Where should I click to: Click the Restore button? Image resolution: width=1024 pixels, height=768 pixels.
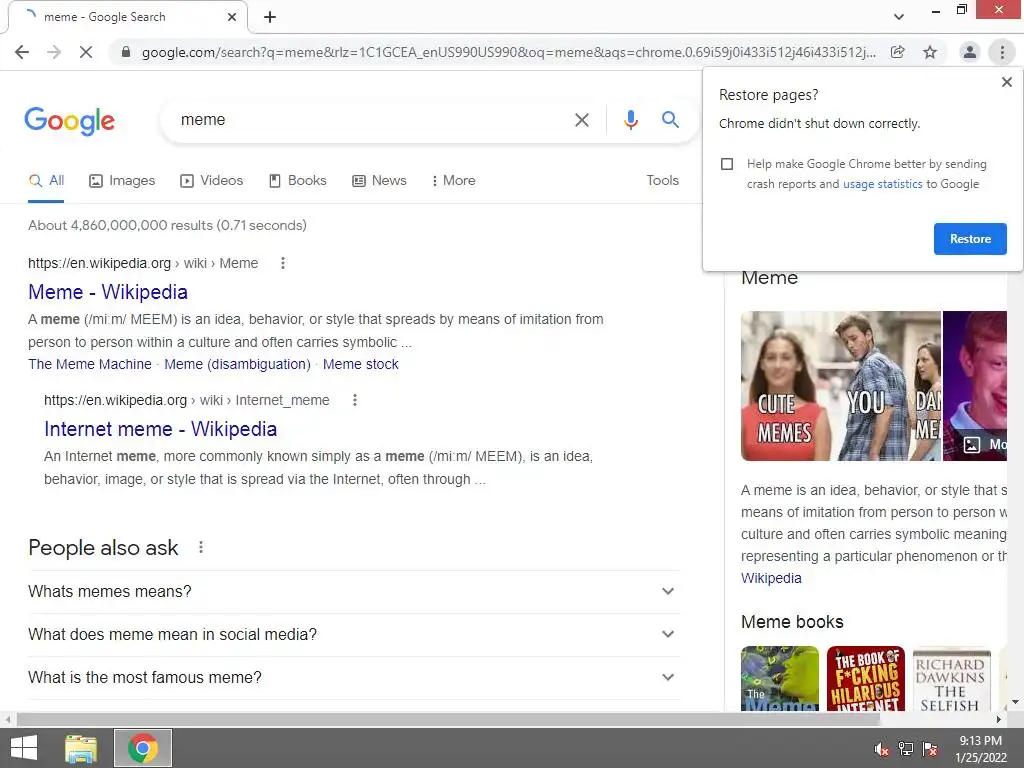pyautogui.click(x=970, y=239)
